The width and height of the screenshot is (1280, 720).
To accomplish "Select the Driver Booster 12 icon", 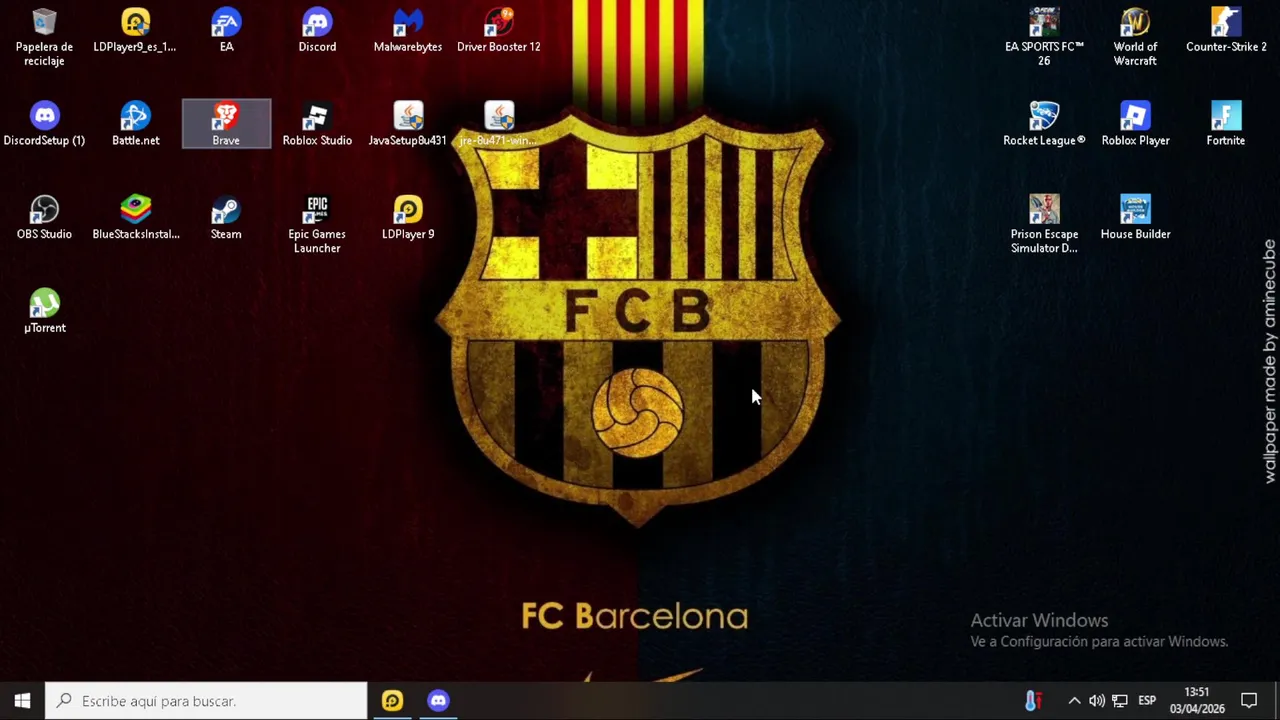I will [x=499, y=30].
